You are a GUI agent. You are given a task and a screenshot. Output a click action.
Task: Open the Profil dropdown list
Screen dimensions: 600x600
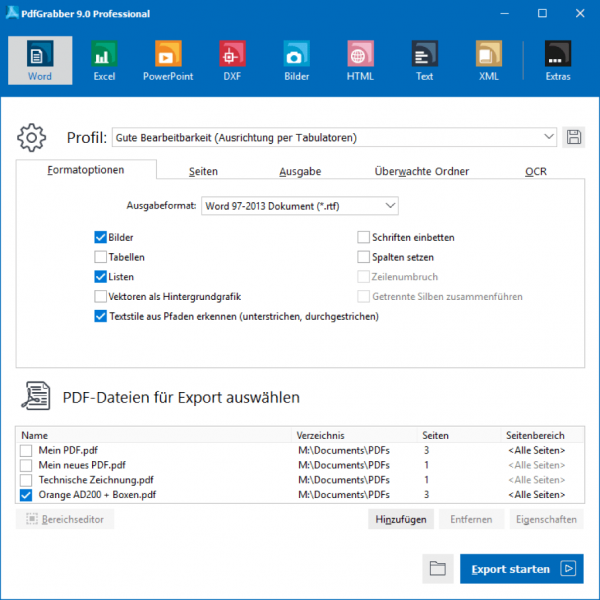click(x=334, y=137)
